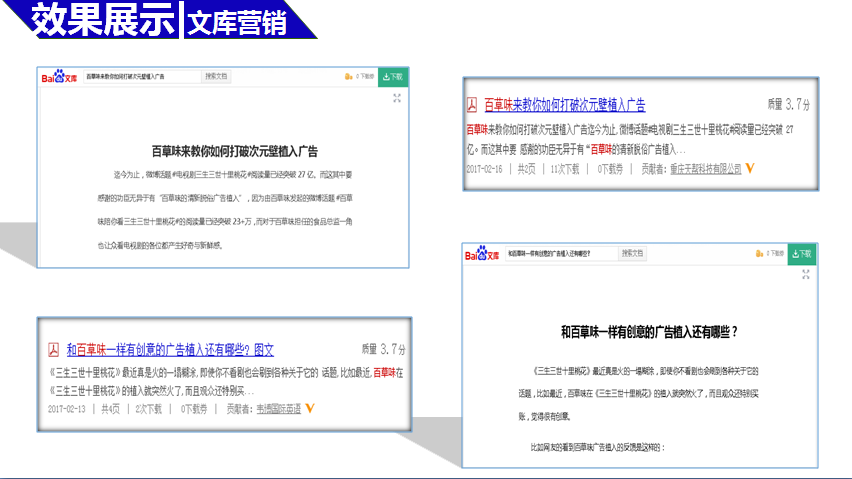The width and height of the screenshot is (852, 479).
Task: Click 共4页 page count text
Action: [x=110, y=409]
